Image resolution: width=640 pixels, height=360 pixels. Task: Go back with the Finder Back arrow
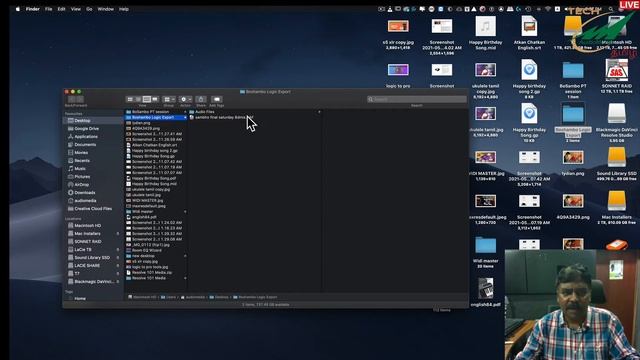point(72,99)
